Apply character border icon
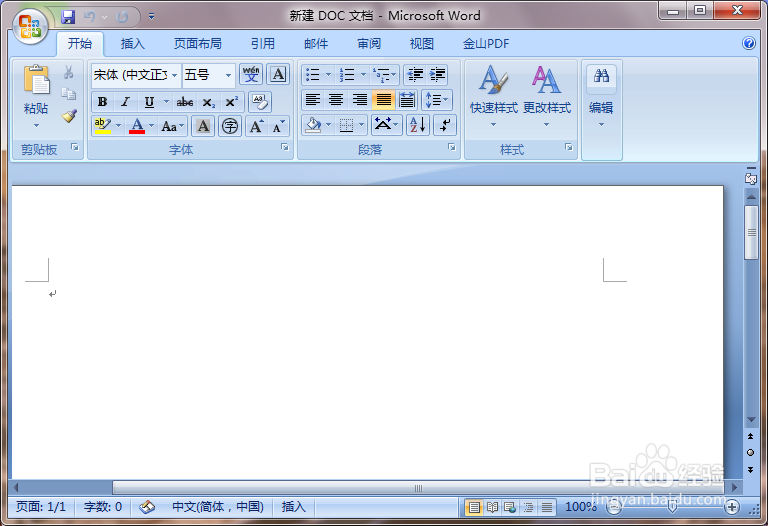 pos(278,74)
